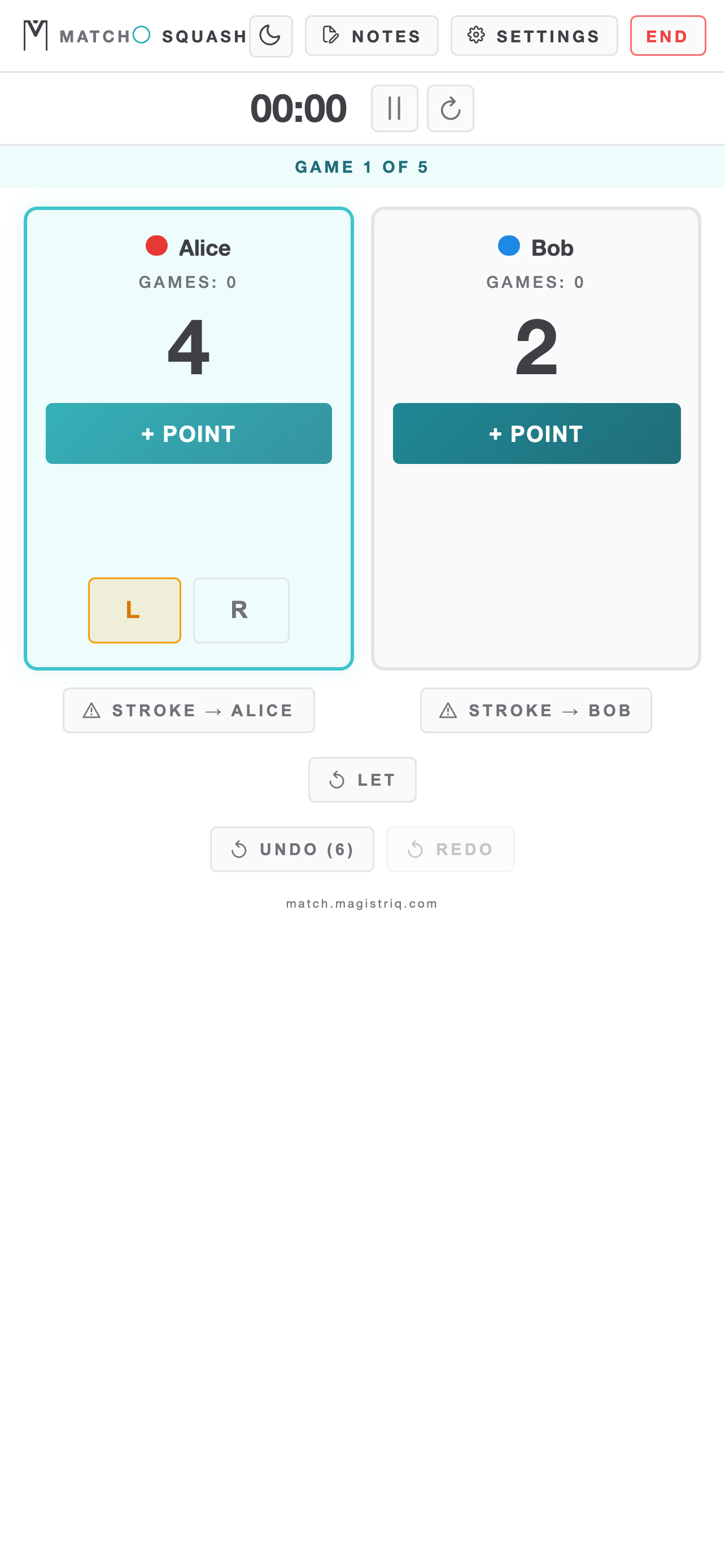The height and width of the screenshot is (1568, 725).
Task: Open the Notes panel
Action: (372, 36)
